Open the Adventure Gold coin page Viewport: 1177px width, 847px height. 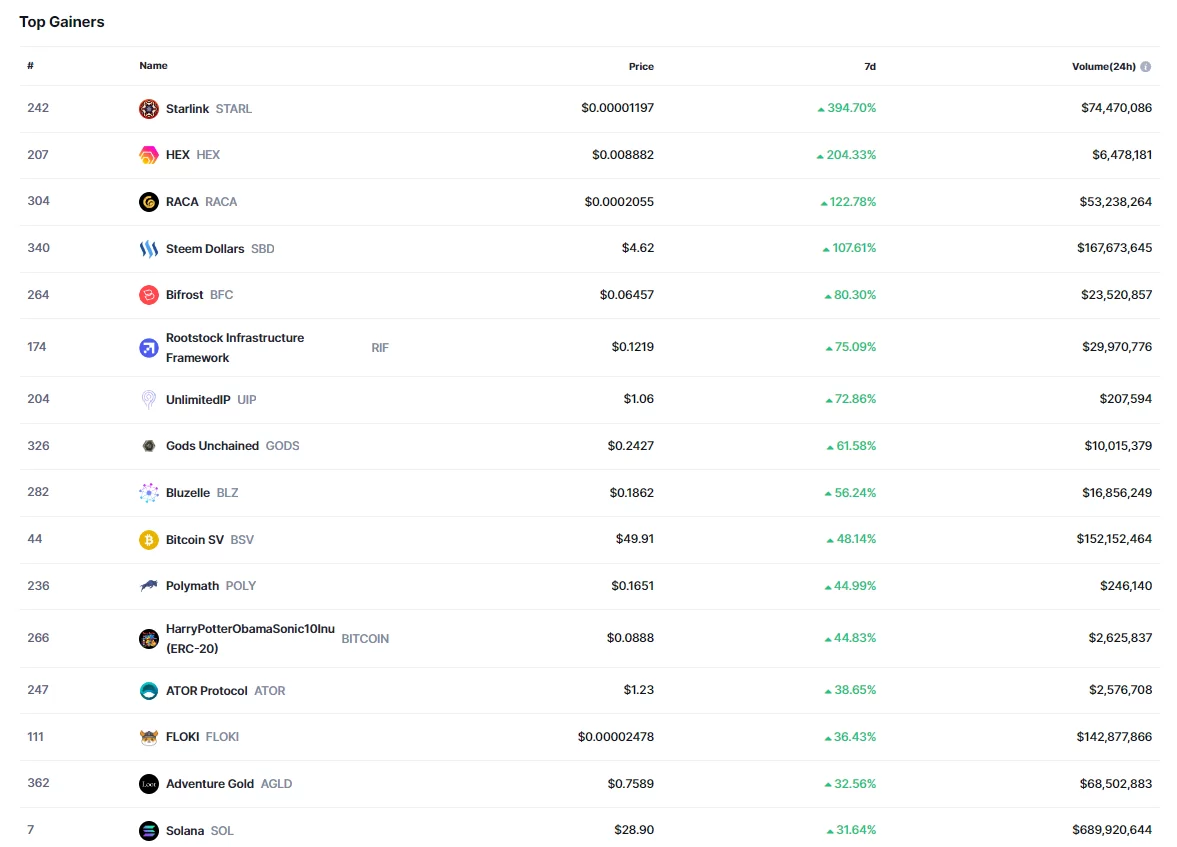click(x=210, y=784)
